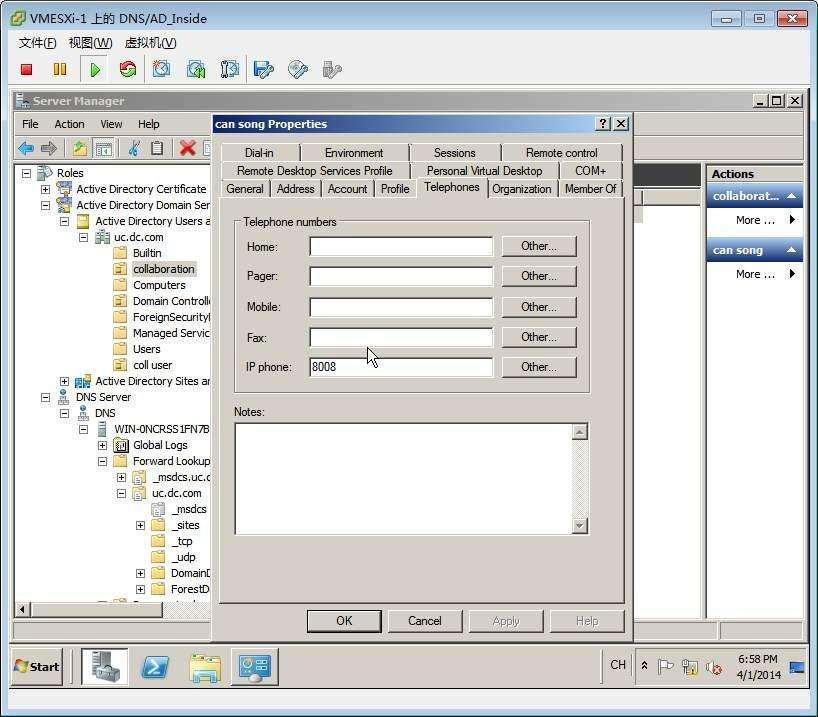Select the Computers container
This screenshot has width=818, height=717.
coord(159,285)
